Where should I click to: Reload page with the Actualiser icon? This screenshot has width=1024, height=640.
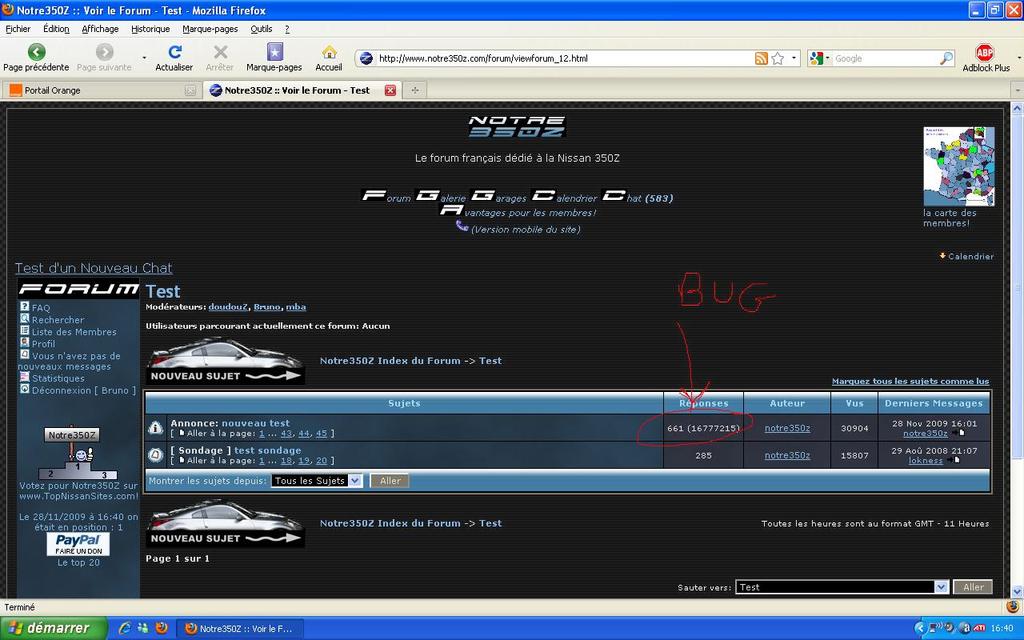(174, 52)
